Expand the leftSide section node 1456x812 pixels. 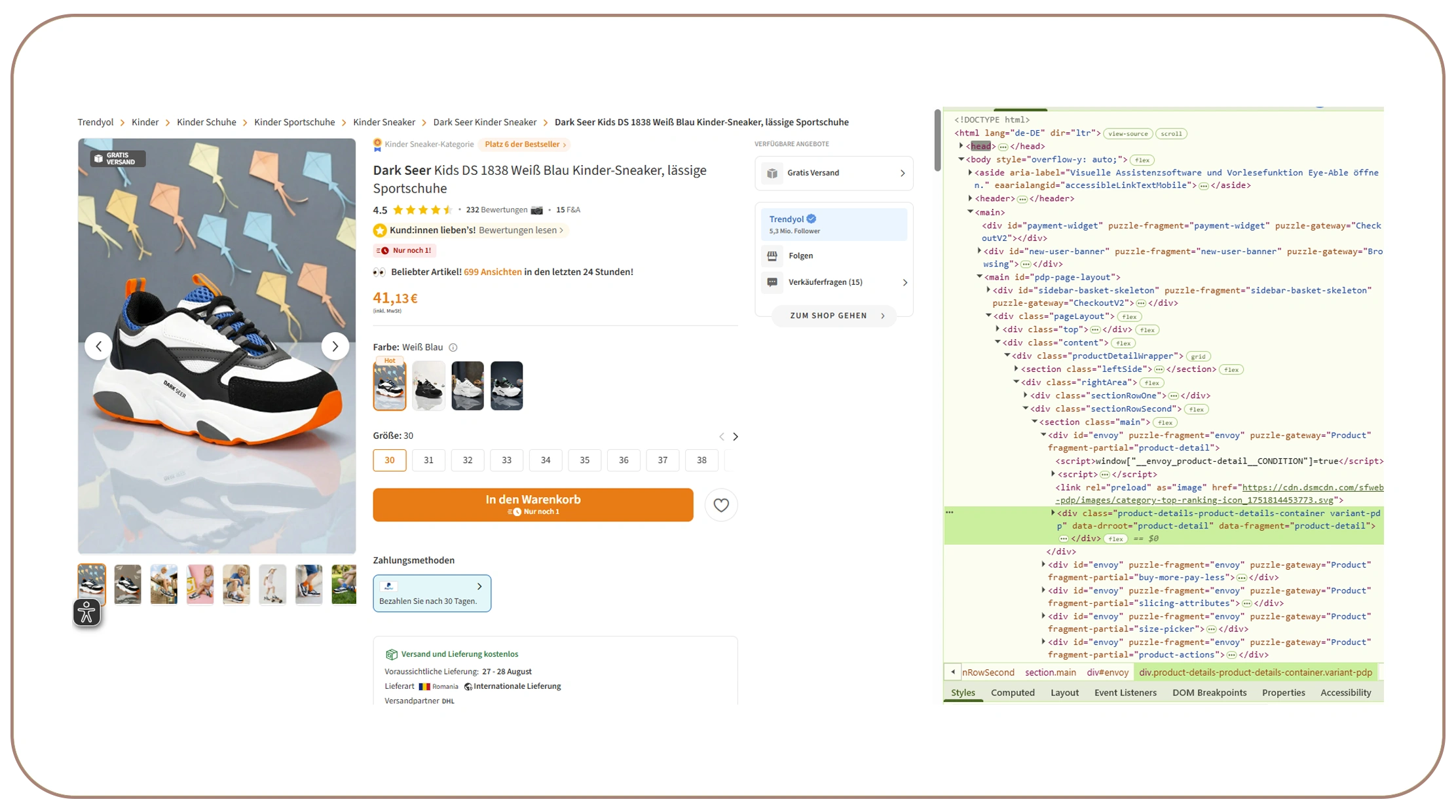point(1016,369)
